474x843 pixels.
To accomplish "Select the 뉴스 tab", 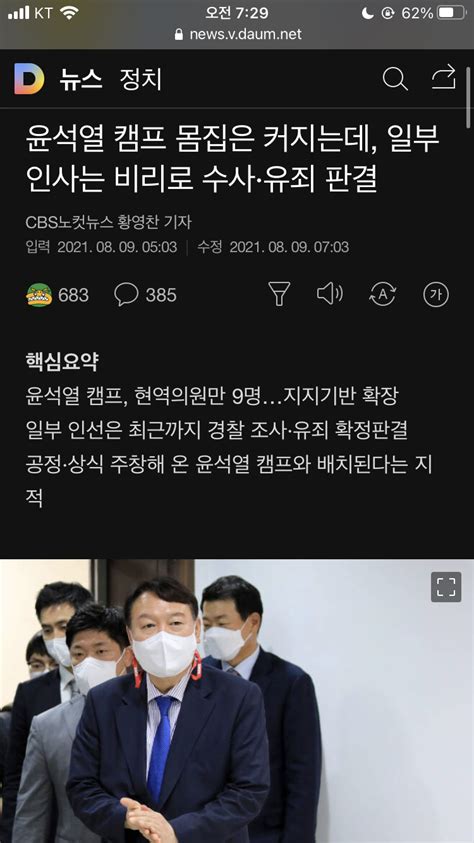I will pos(81,80).
